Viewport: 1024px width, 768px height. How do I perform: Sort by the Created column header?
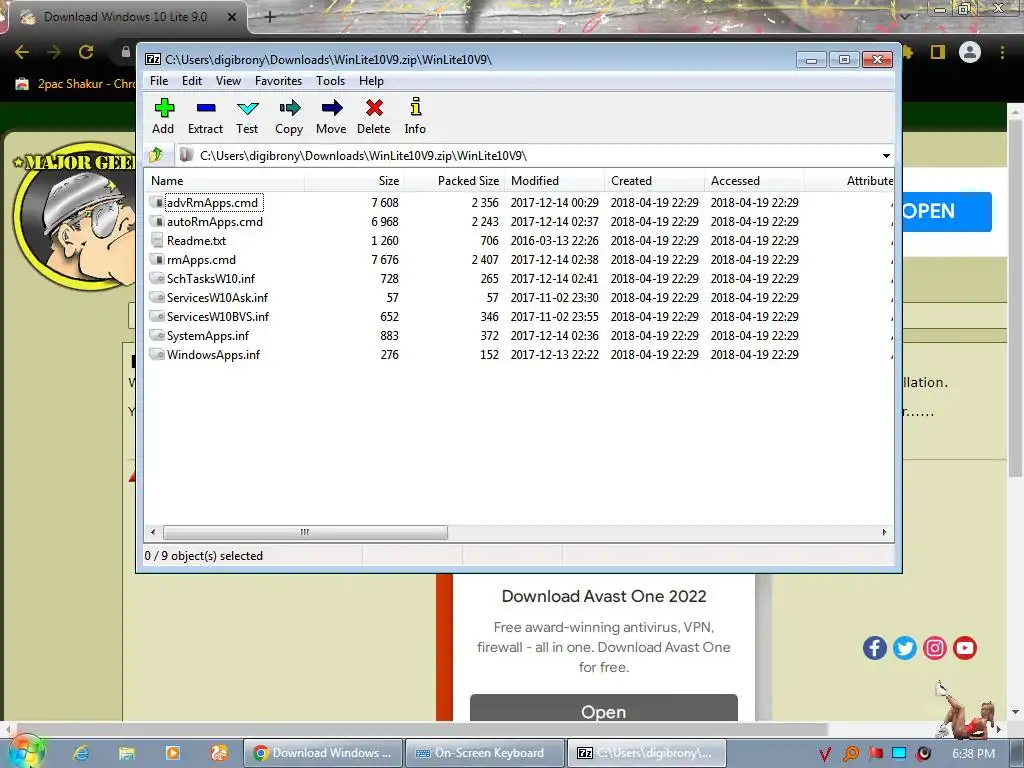654,181
